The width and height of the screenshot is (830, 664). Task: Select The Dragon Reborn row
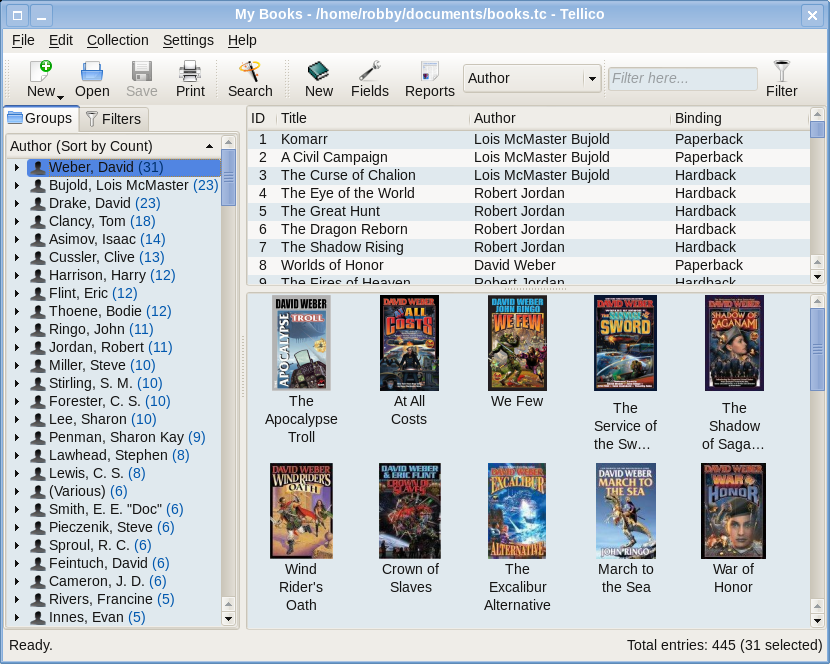pyautogui.click(x=528, y=229)
